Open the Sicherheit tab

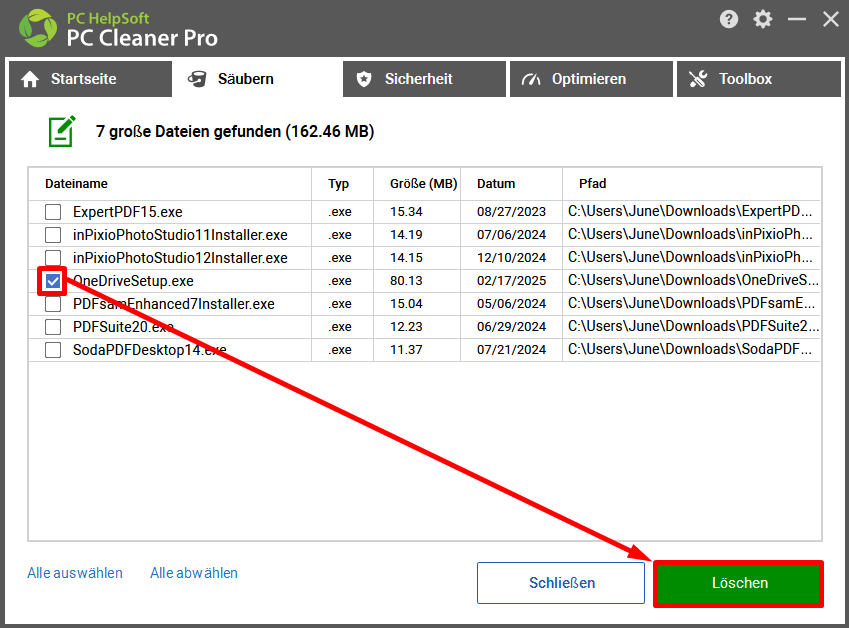click(x=424, y=79)
